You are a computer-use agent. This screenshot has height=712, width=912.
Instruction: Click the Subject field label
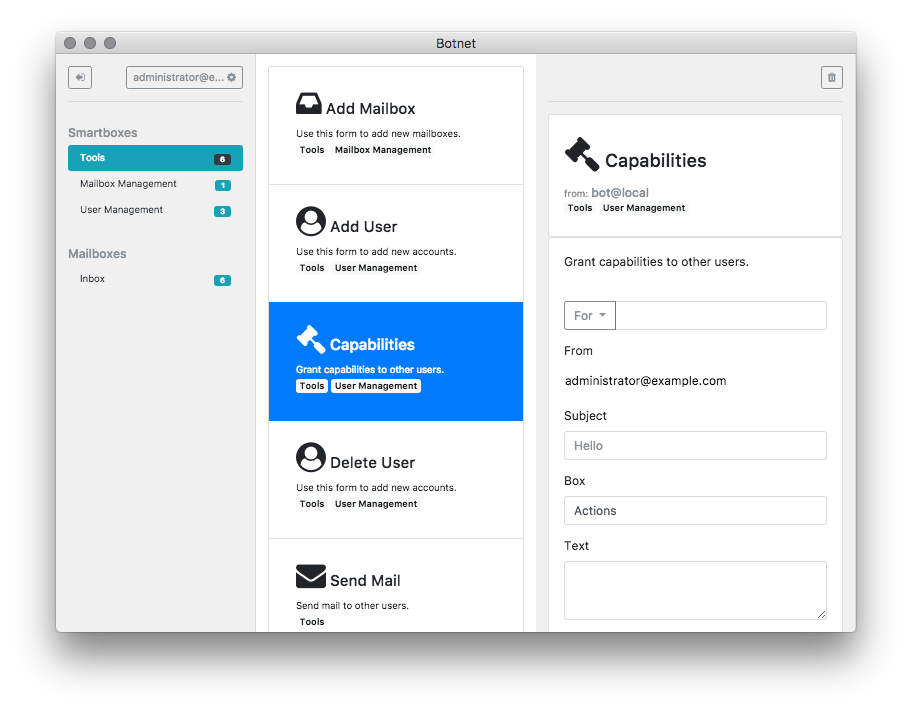pos(585,416)
